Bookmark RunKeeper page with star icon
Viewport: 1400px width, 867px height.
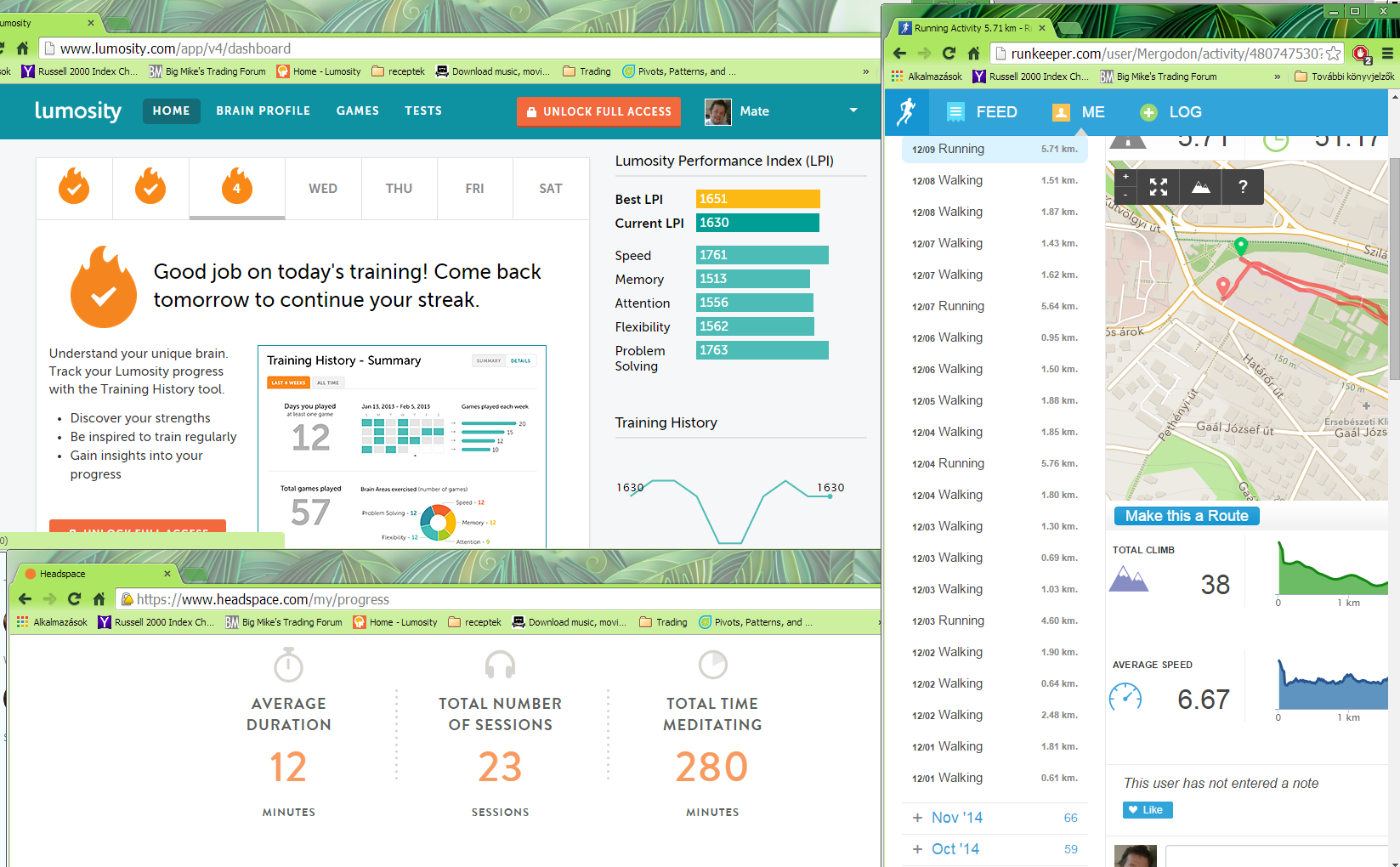(1333, 54)
